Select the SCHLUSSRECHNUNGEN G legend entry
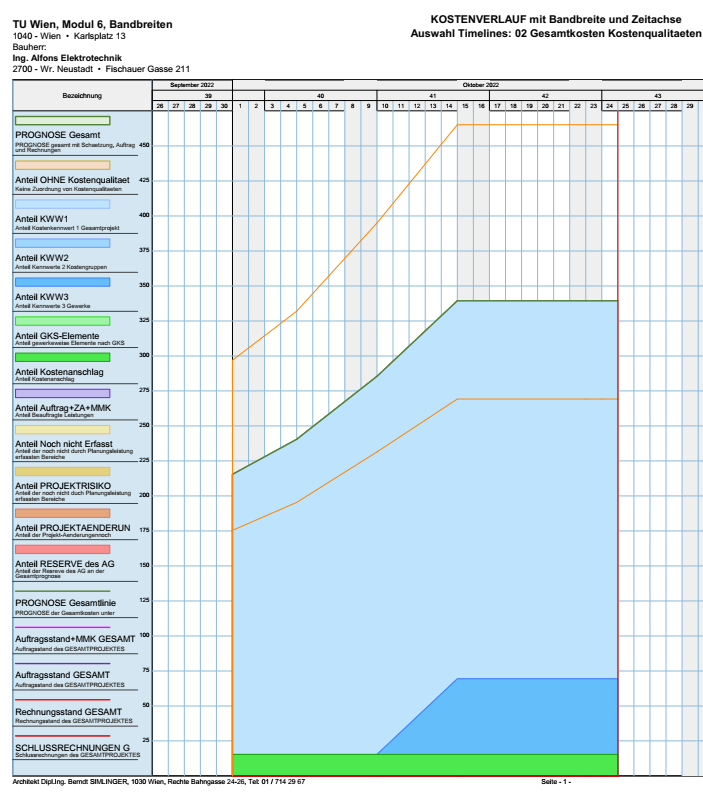 point(72,747)
